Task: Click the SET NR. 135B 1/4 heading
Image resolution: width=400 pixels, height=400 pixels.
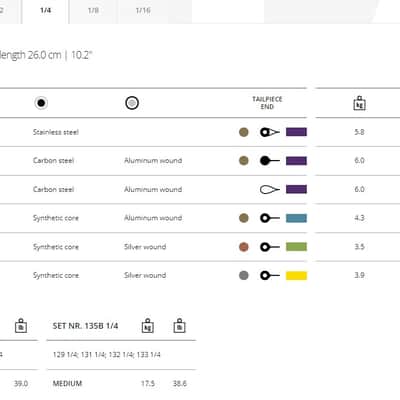Action: (x=85, y=326)
